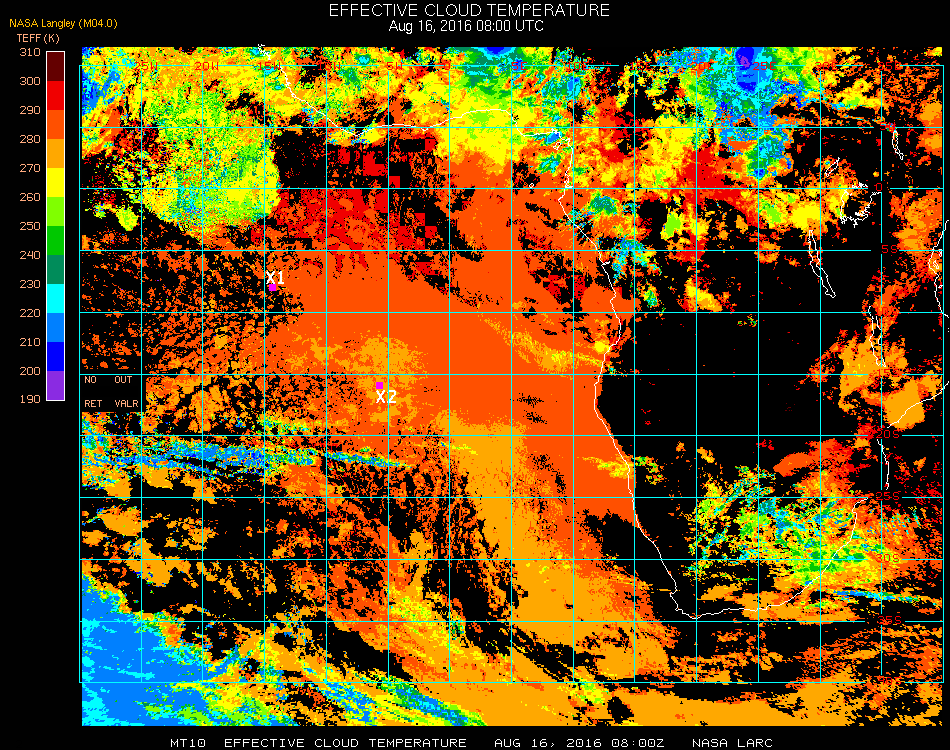Click the 300 legend value
The image size is (950, 750).
(30, 81)
